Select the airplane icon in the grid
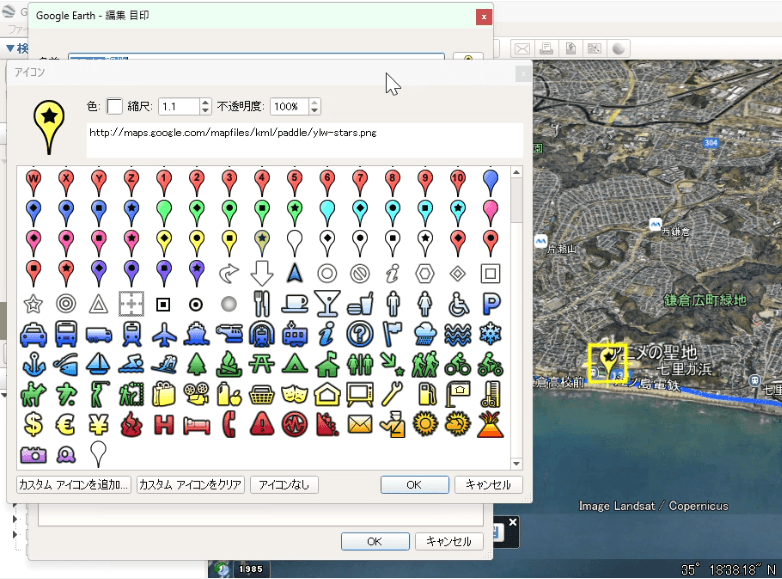This screenshot has height=579, width=782. pos(164,334)
